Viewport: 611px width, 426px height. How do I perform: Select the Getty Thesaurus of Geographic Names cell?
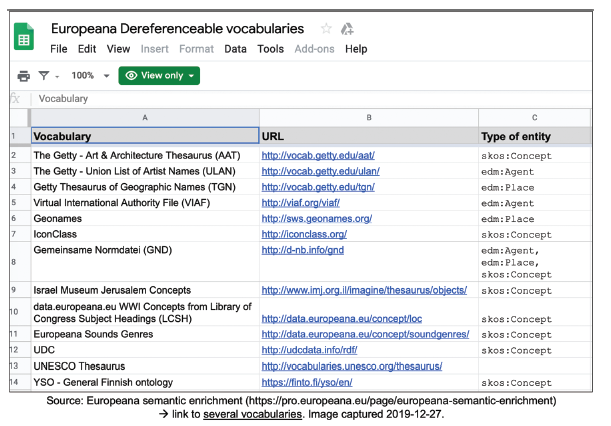point(145,187)
